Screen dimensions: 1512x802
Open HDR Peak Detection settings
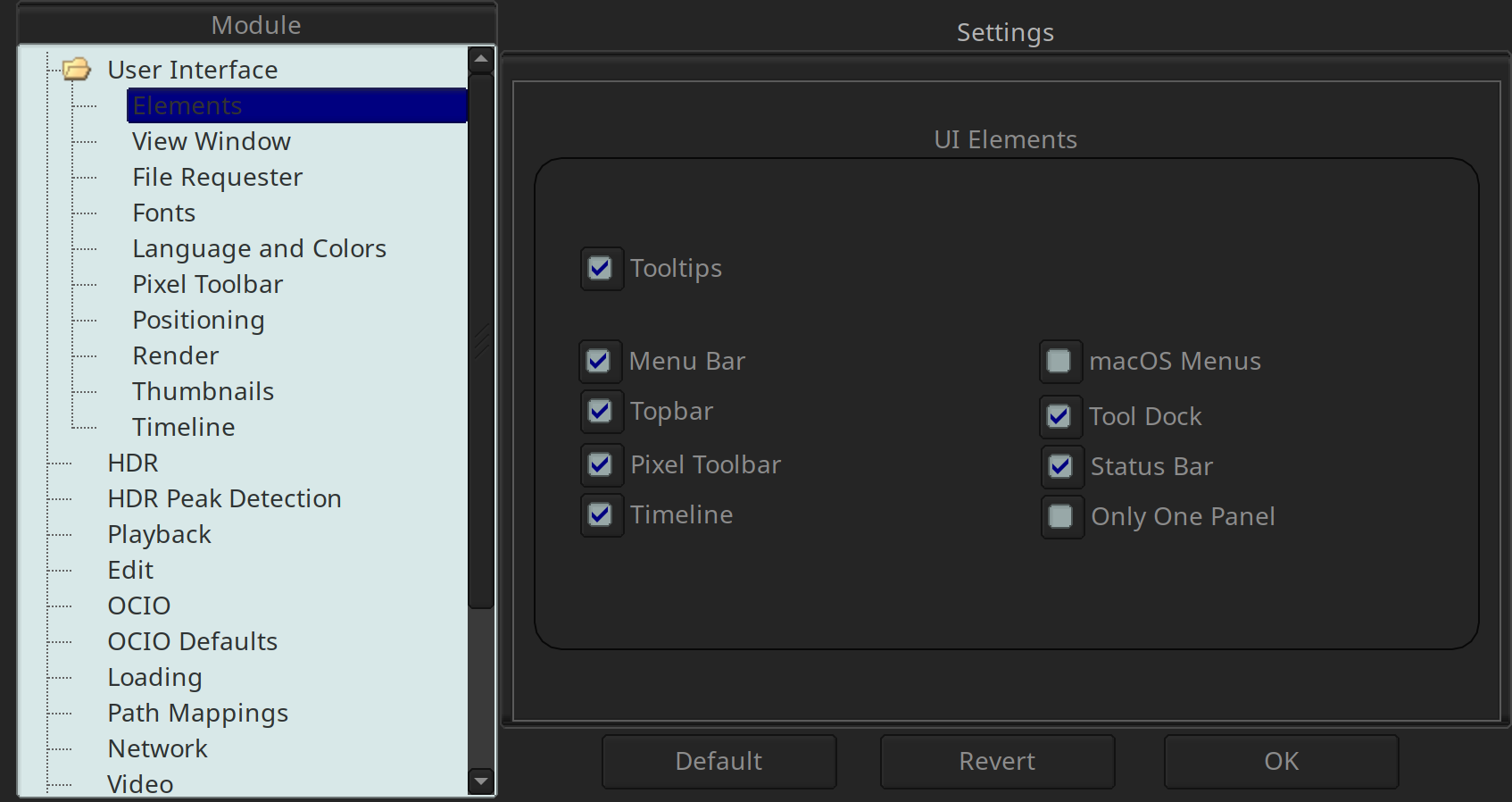click(225, 498)
